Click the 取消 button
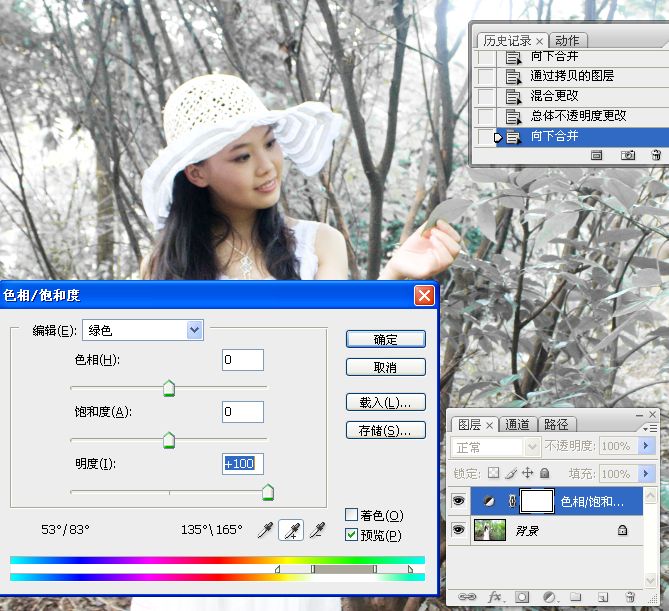 386,367
